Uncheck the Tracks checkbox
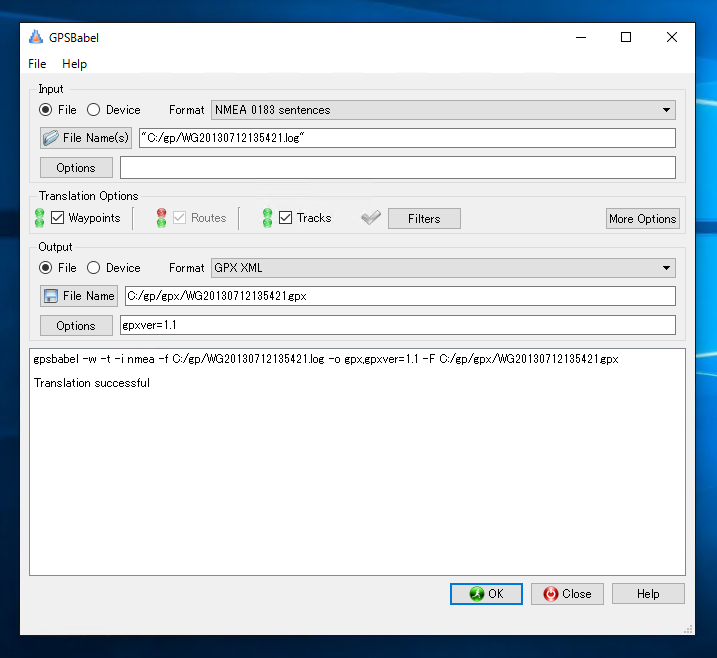 coord(285,218)
